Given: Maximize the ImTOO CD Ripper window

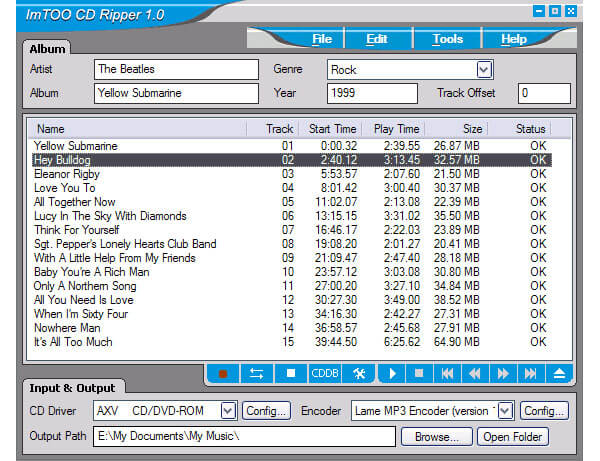Looking at the screenshot, I should [555, 11].
